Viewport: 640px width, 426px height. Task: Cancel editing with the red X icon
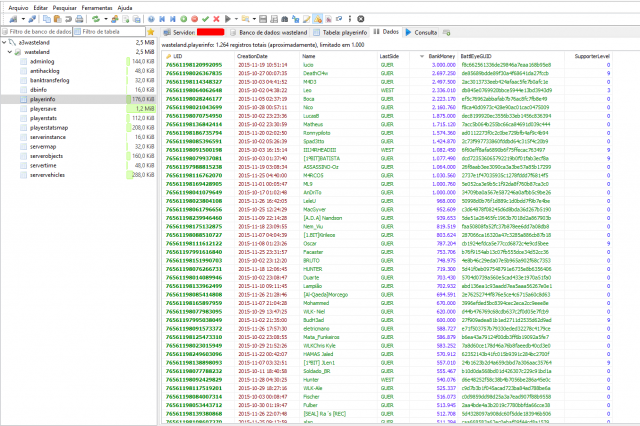click(216, 19)
